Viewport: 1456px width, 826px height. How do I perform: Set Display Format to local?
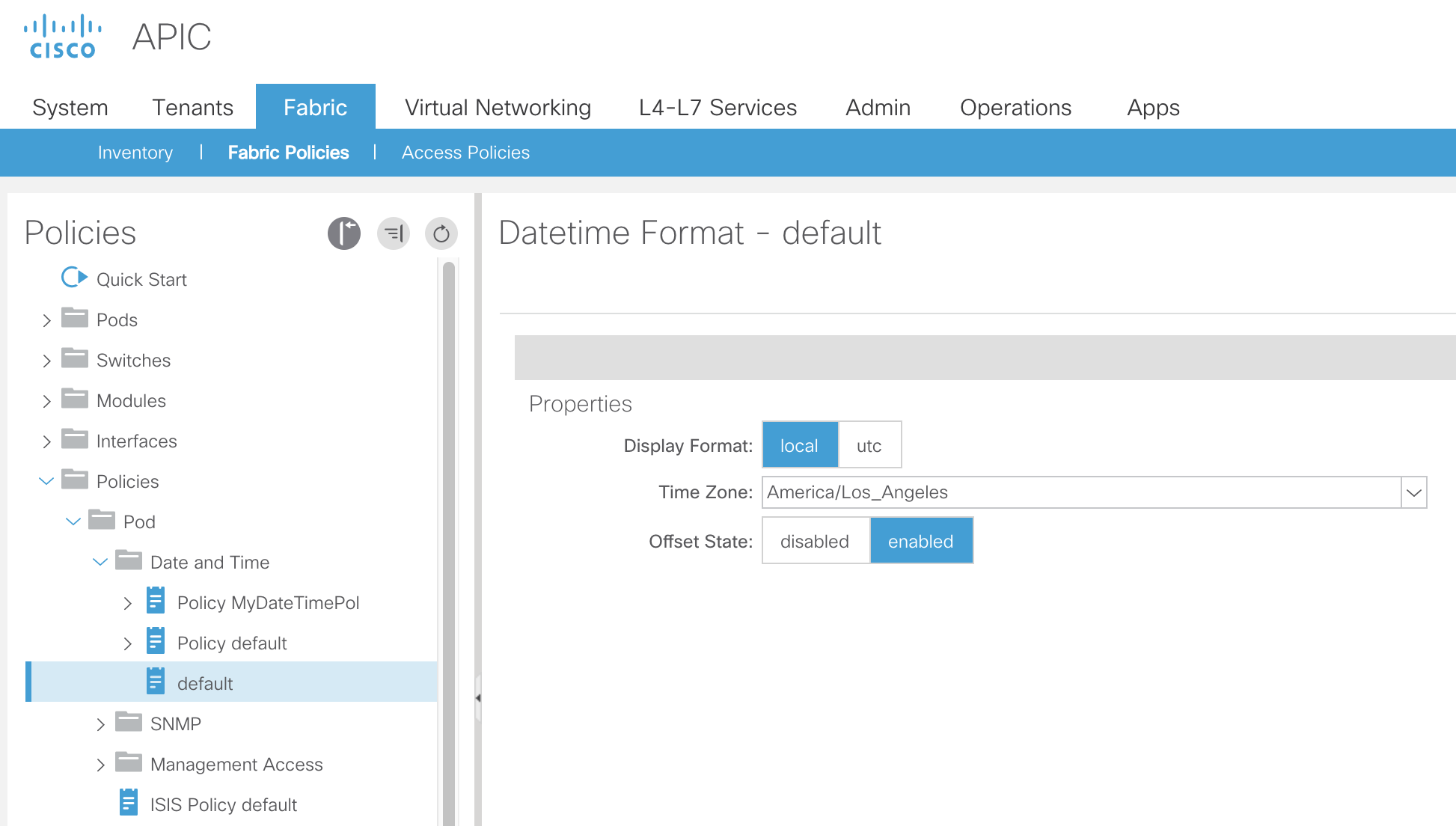pyautogui.click(x=799, y=445)
